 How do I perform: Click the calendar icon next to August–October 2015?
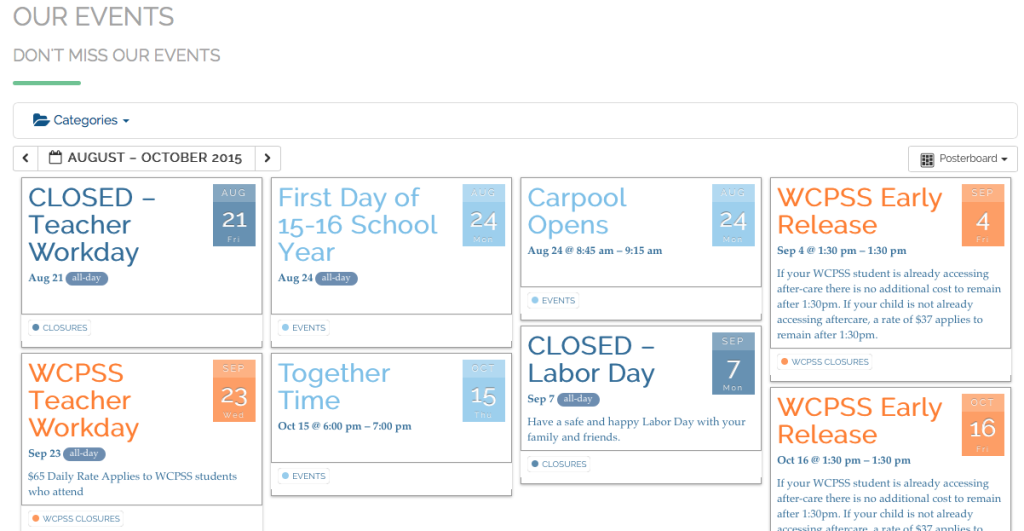(x=56, y=157)
